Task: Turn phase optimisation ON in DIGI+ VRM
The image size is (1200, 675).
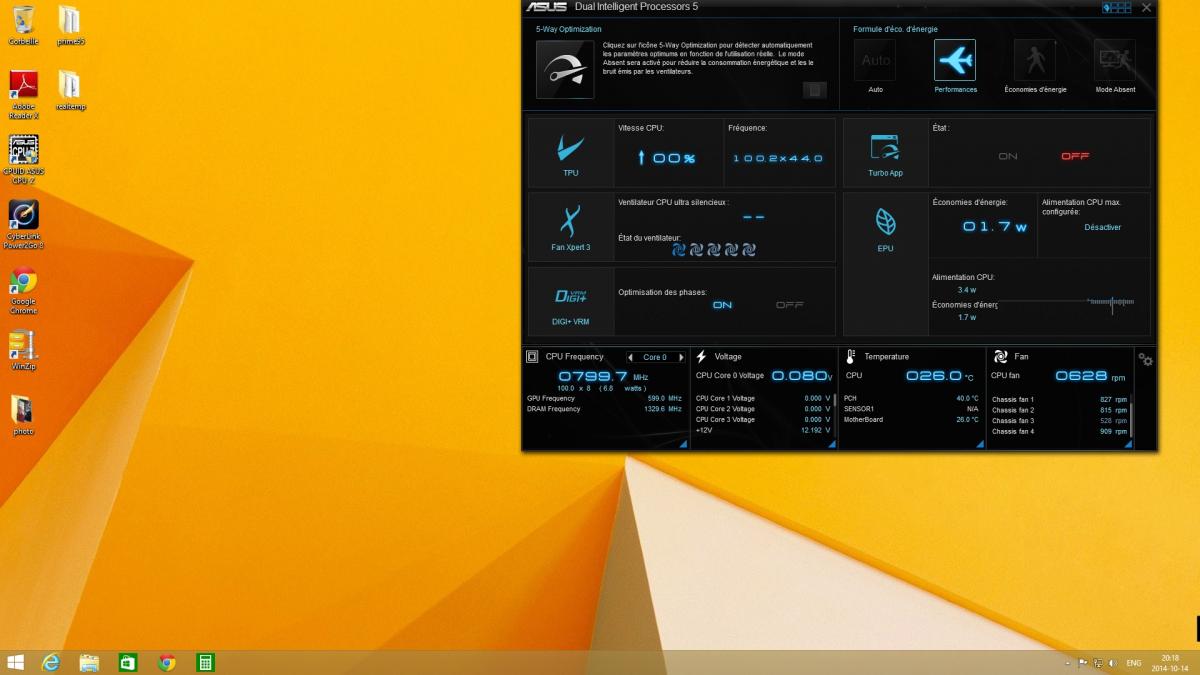Action: (722, 305)
